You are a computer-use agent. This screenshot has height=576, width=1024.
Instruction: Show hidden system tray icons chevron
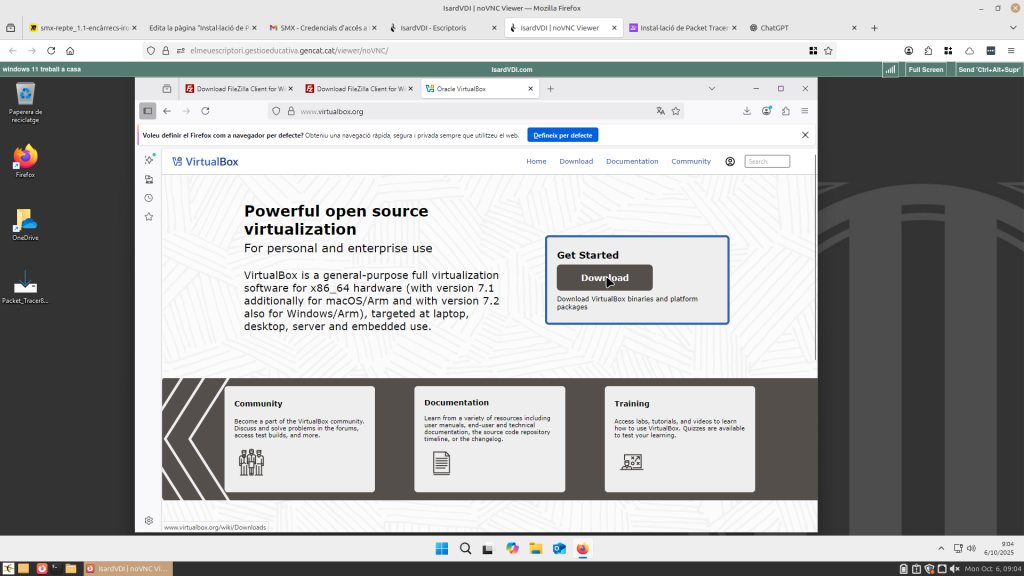pyautogui.click(x=940, y=548)
